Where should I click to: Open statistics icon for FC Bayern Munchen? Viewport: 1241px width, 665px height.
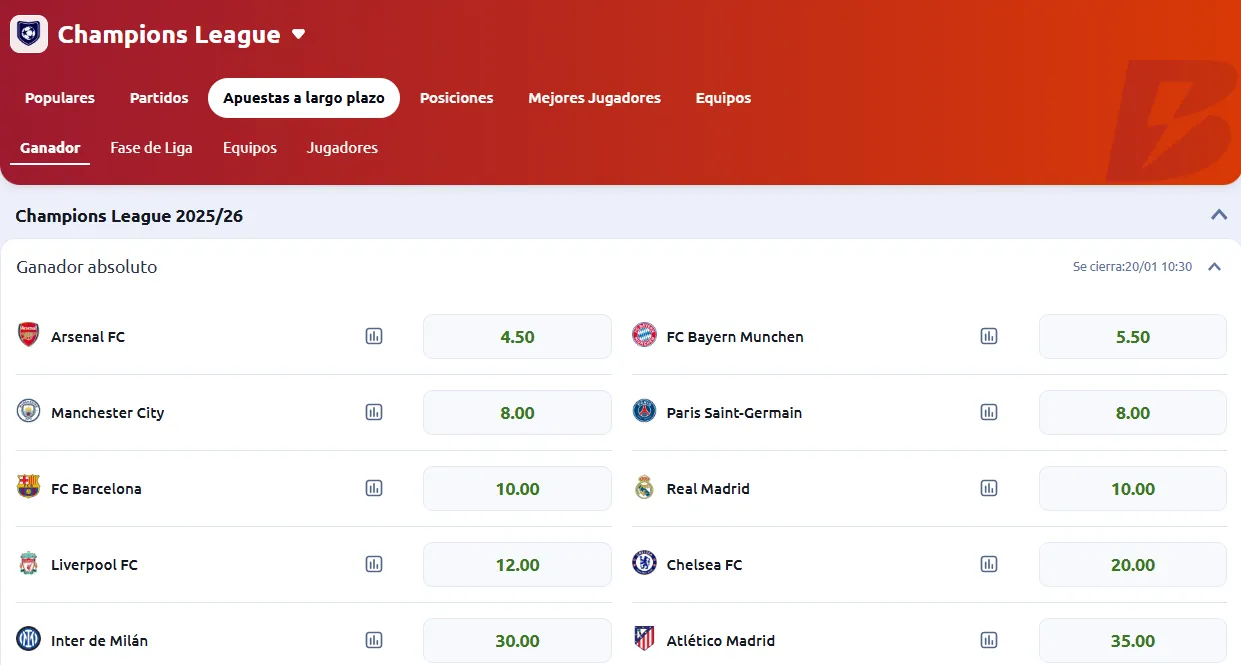coord(989,336)
